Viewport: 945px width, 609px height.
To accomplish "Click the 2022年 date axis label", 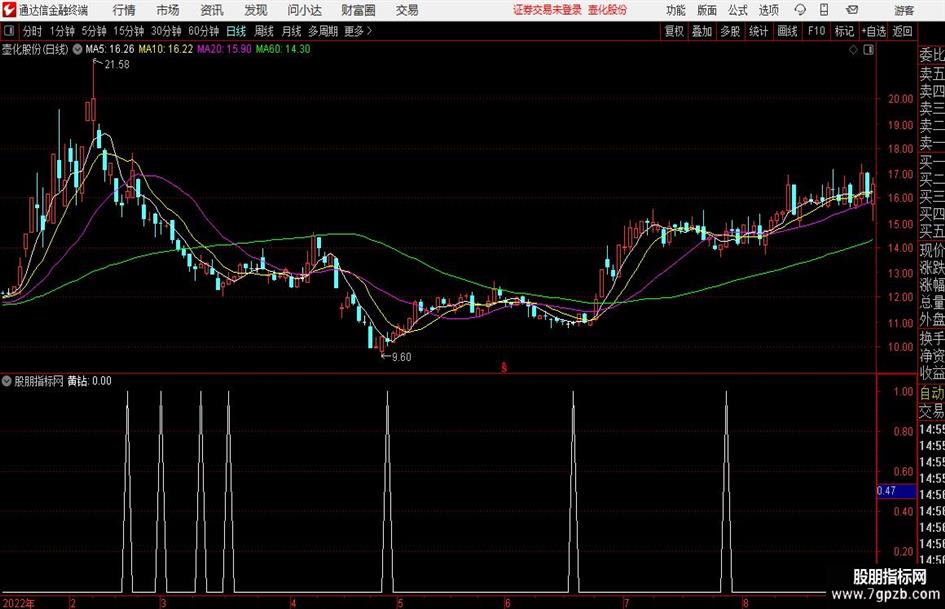I will coord(19,603).
